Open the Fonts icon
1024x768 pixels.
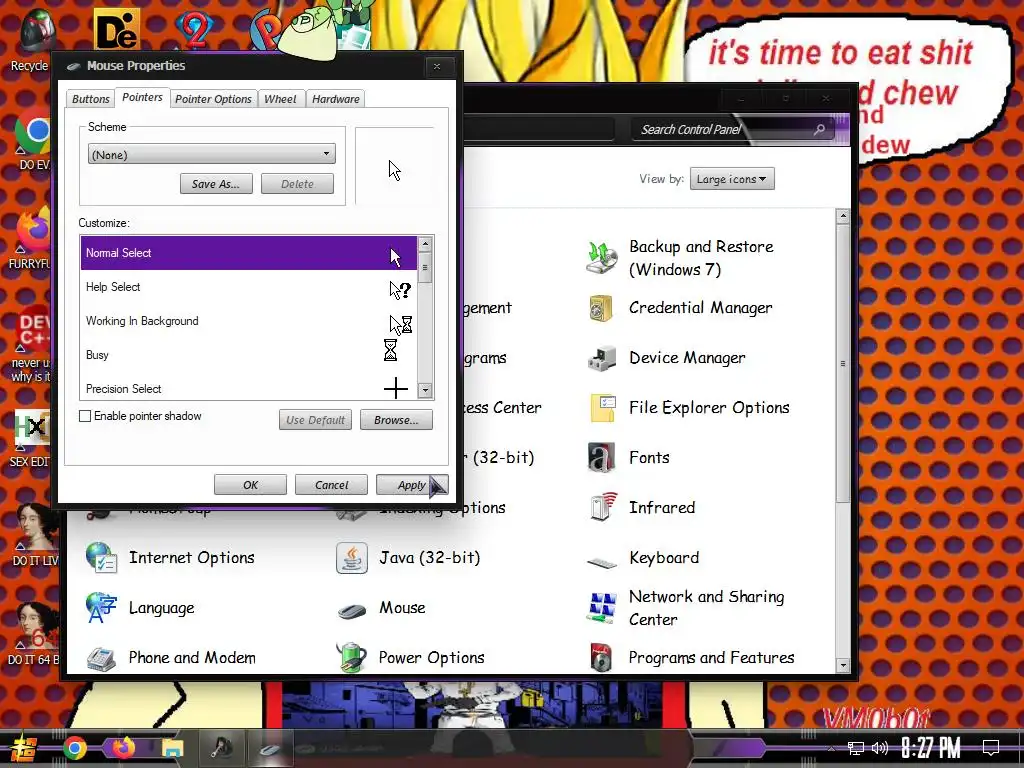[x=601, y=457]
